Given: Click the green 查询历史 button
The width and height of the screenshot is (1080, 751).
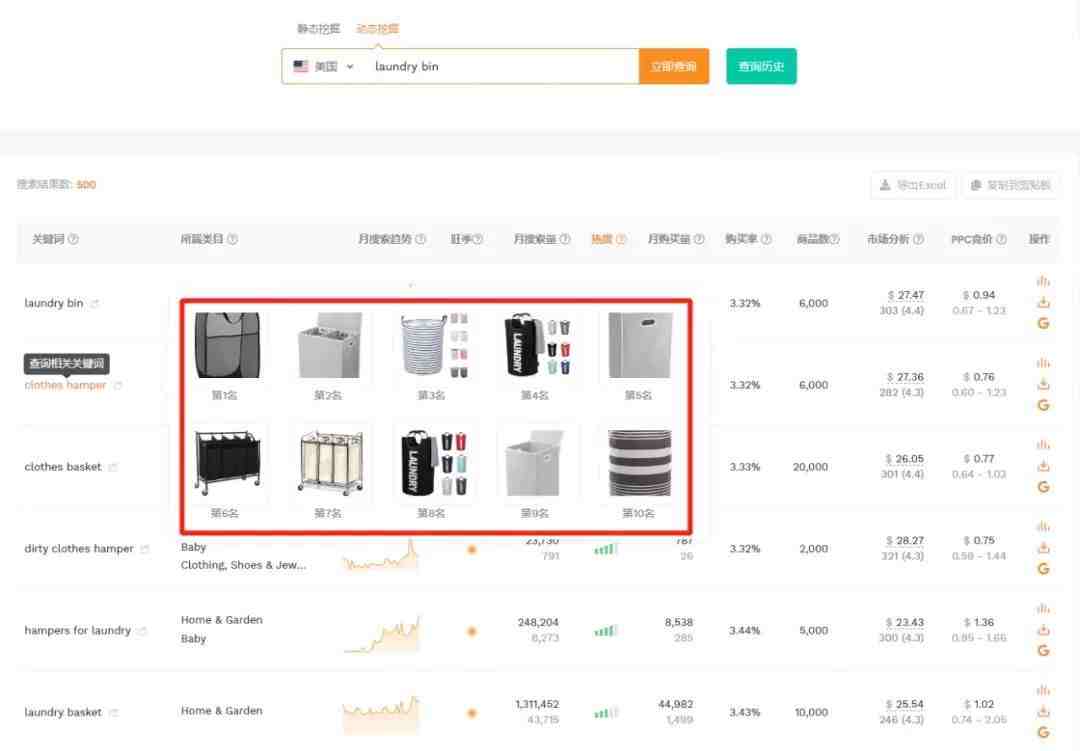Looking at the screenshot, I should (x=761, y=67).
